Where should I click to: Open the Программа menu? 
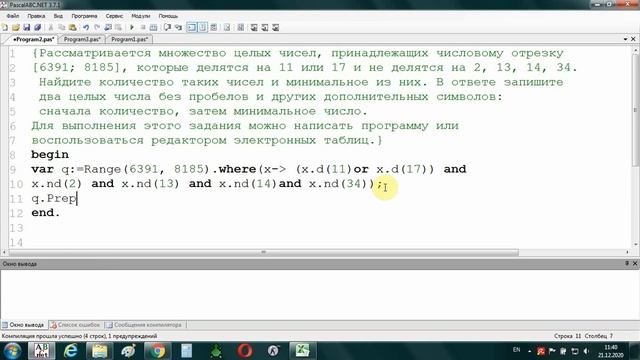(84, 16)
